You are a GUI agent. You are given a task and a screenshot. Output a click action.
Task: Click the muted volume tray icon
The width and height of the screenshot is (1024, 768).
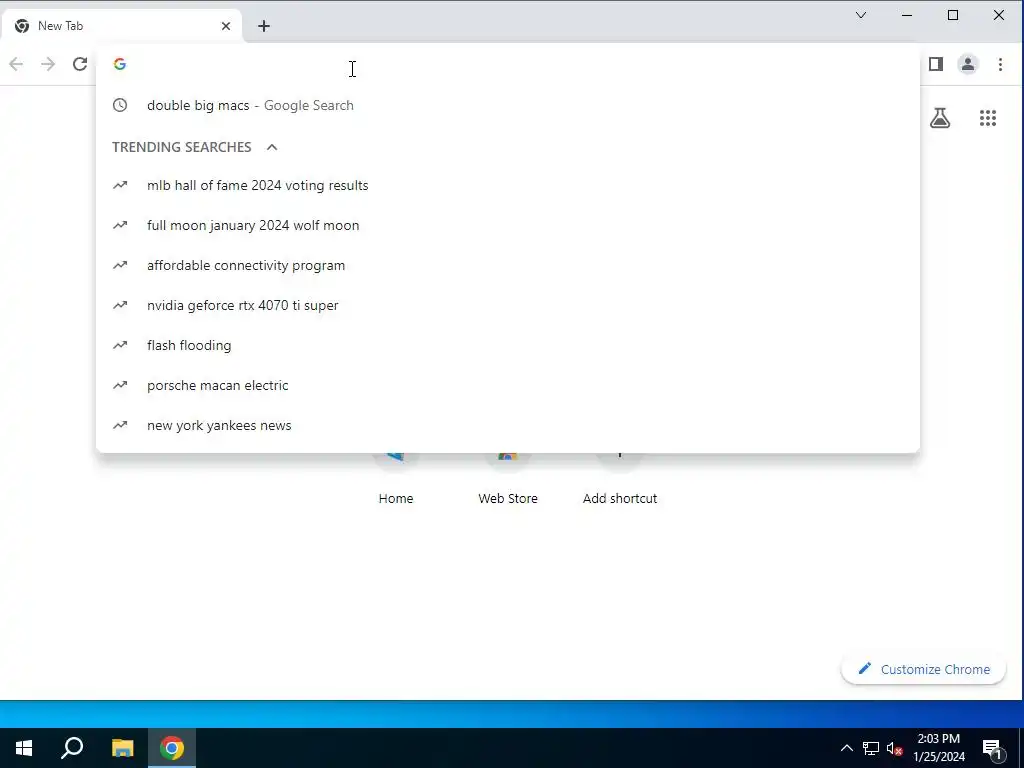(894, 748)
